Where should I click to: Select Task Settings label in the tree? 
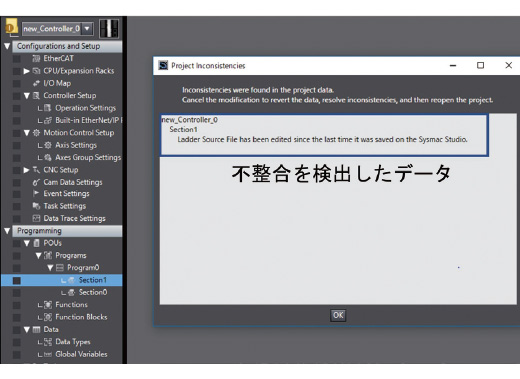(65, 206)
